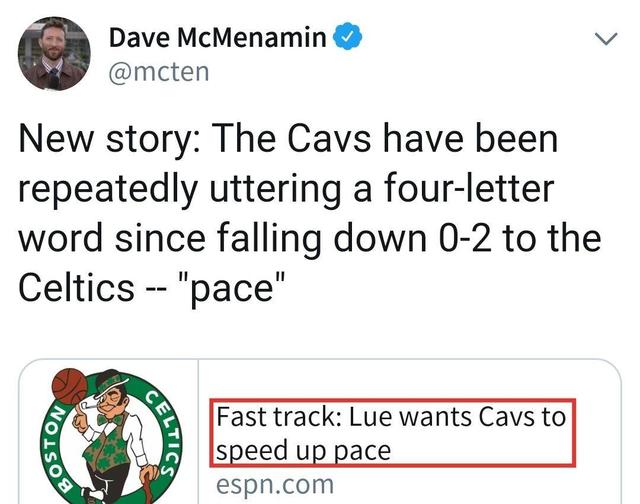Open the 'Fast track: Lue wants Cavs' headline

pos(392,416)
